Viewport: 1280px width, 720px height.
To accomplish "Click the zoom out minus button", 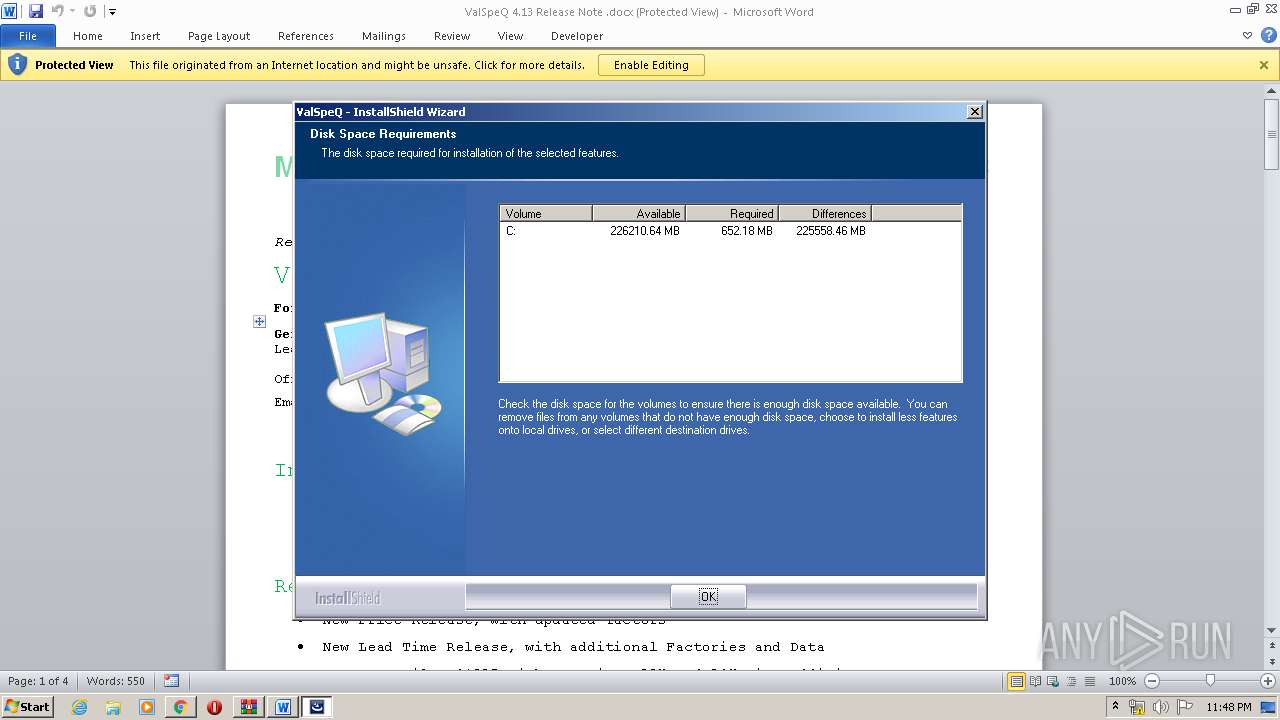I will (x=1152, y=681).
